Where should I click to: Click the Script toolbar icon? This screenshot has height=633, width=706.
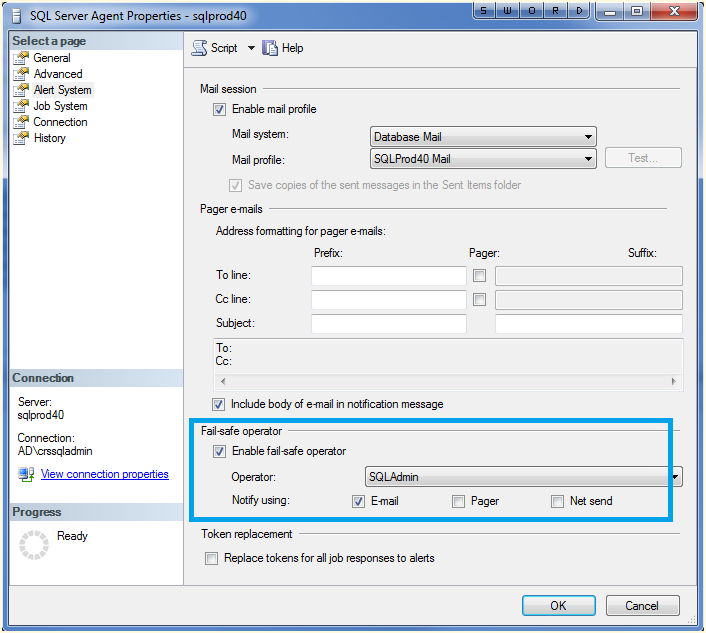click(199, 48)
